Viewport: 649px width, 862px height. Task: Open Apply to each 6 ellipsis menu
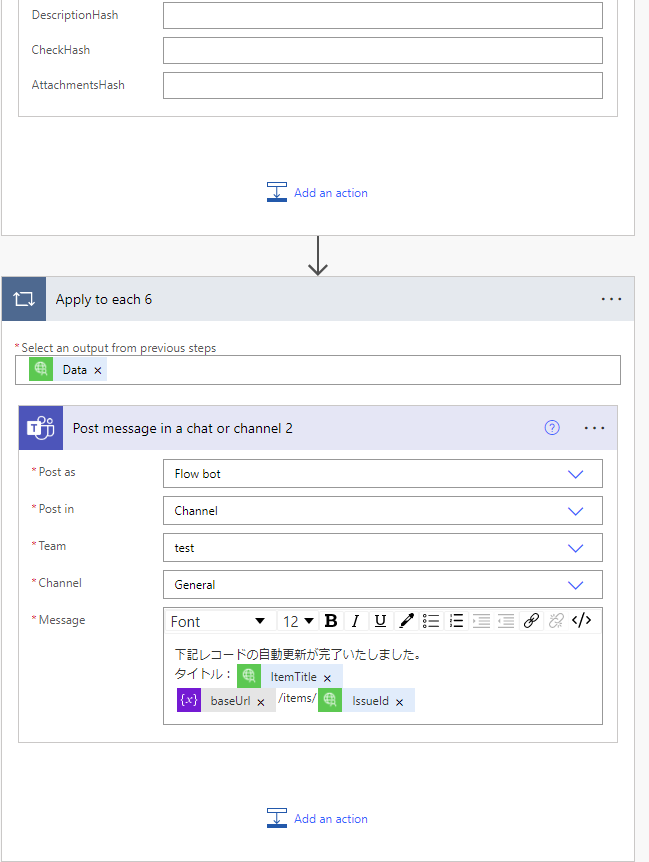(x=611, y=299)
